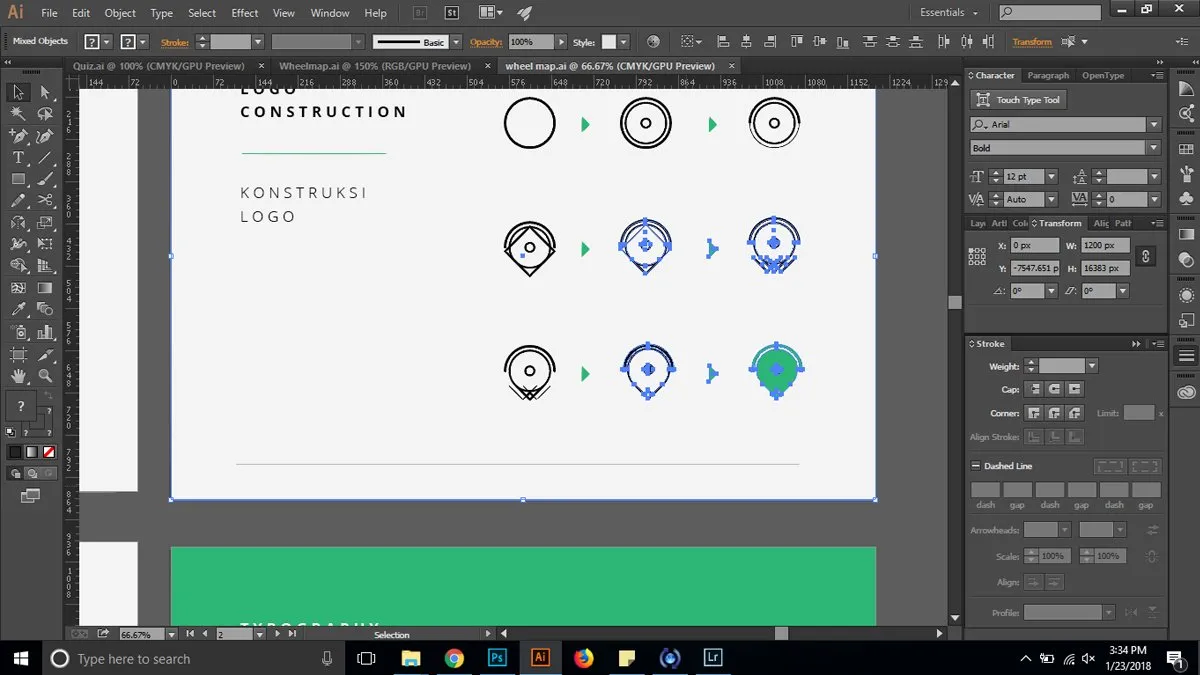1200x675 pixels.
Task: Select the Mesh tool
Action: point(18,289)
